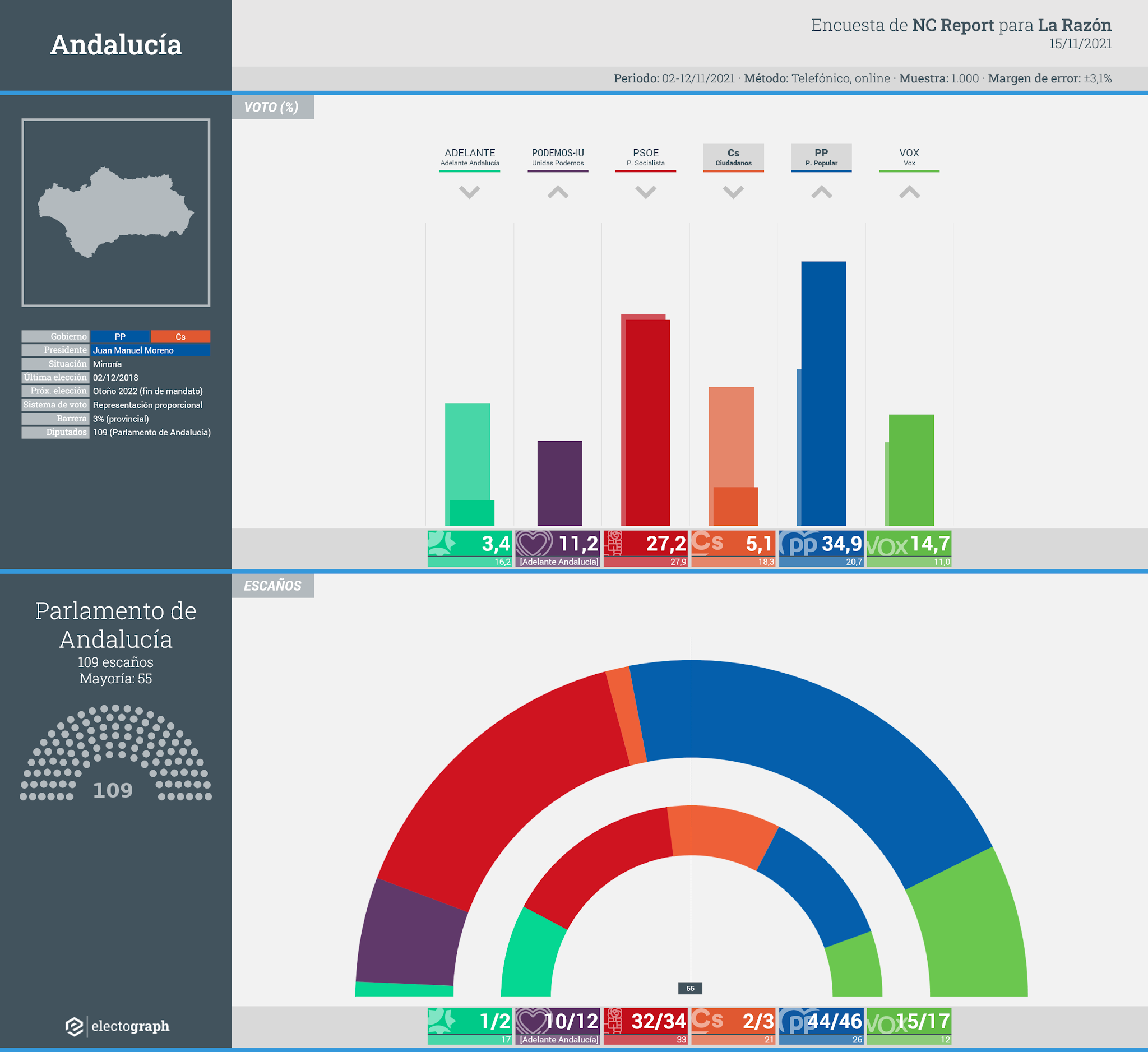
Task: Click the Adelante Andalucía logo in seats row
Action: click(442, 1020)
